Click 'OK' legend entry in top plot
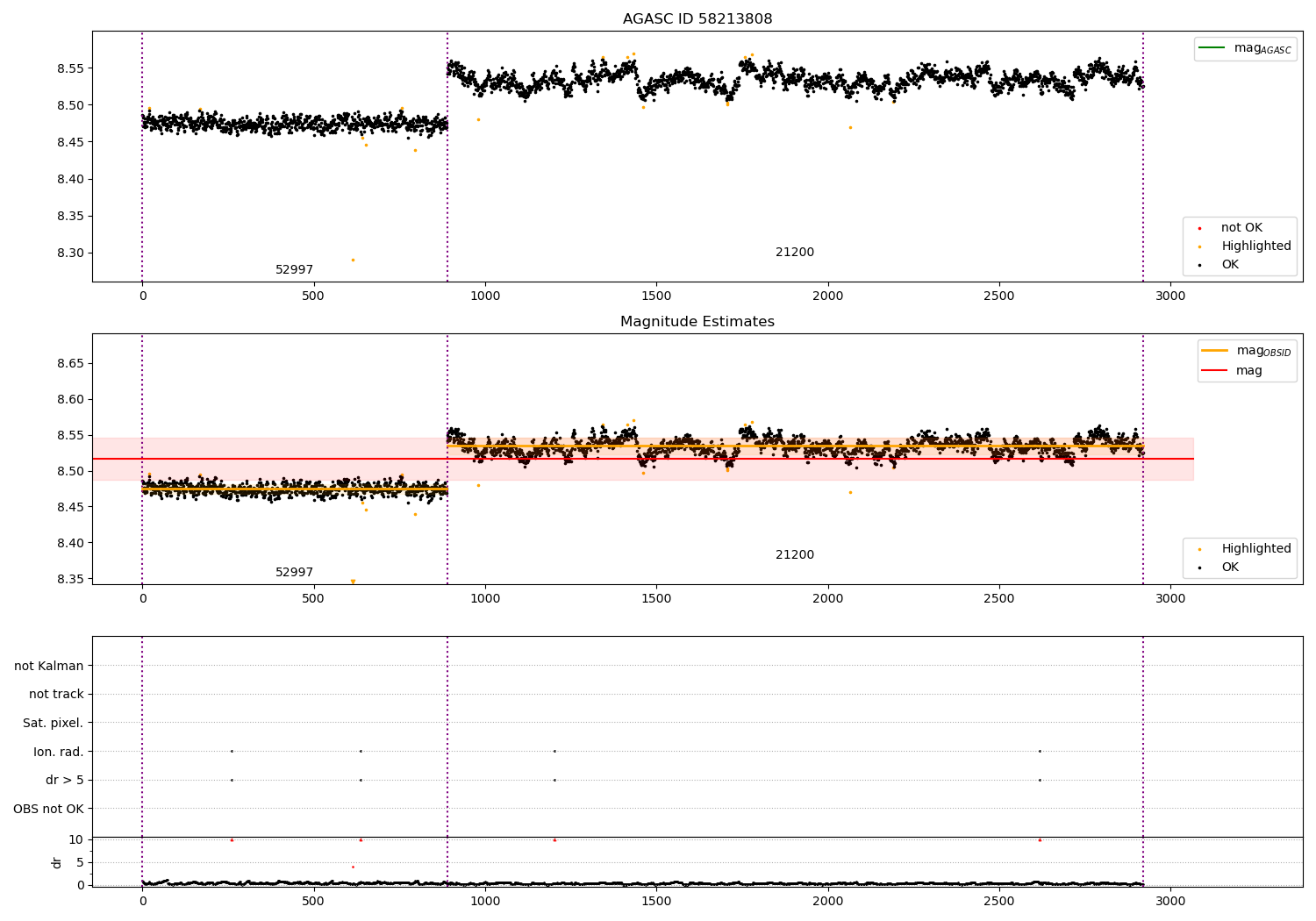 tap(1219, 264)
